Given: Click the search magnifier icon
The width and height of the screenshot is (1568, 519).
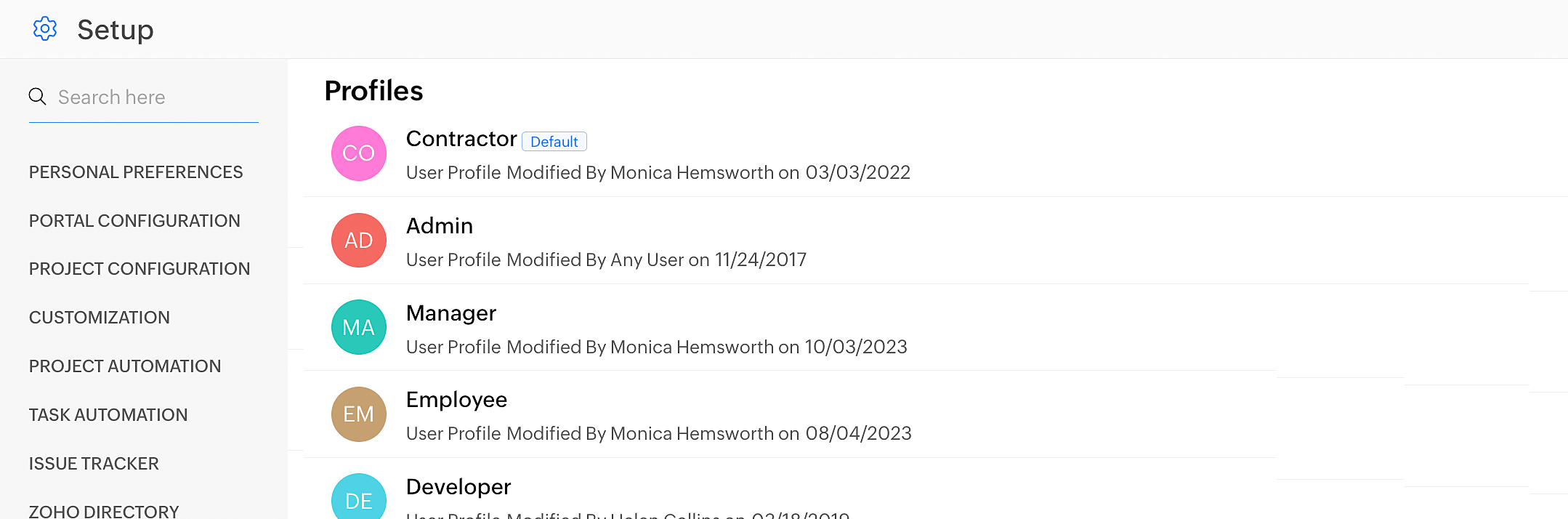Looking at the screenshot, I should pos(37,97).
